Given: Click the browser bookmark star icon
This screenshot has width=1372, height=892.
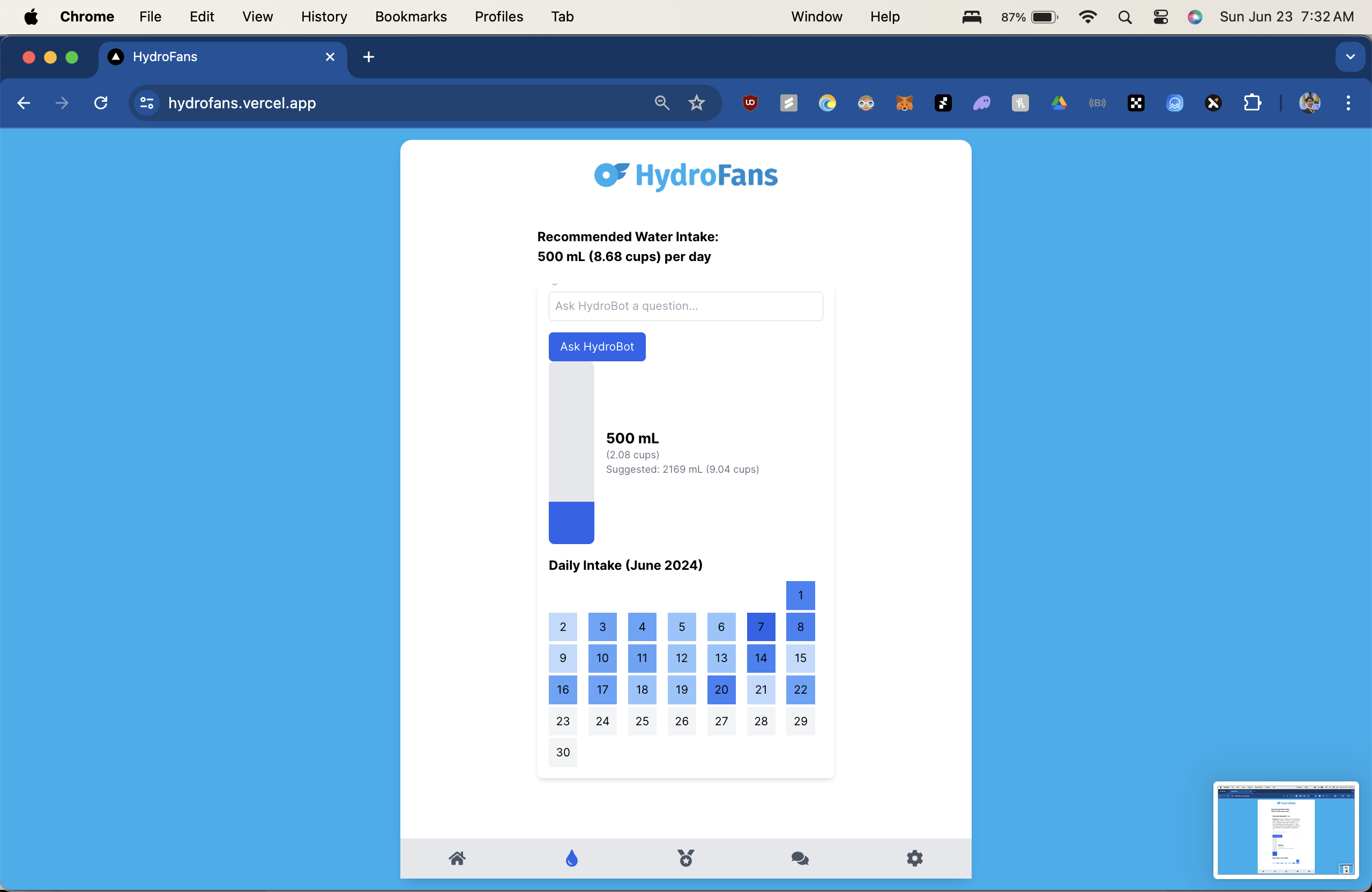Looking at the screenshot, I should (x=697, y=103).
